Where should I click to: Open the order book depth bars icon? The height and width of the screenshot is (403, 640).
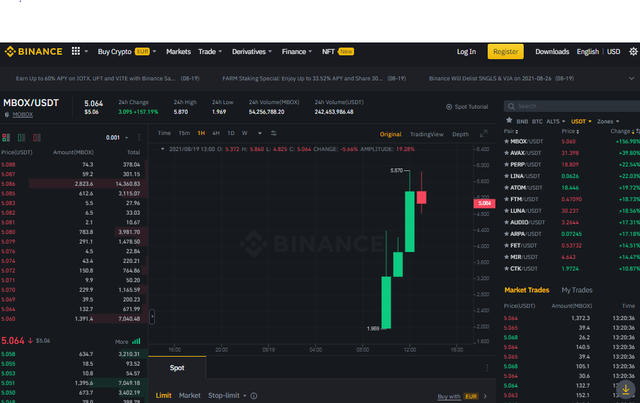(x=136, y=341)
